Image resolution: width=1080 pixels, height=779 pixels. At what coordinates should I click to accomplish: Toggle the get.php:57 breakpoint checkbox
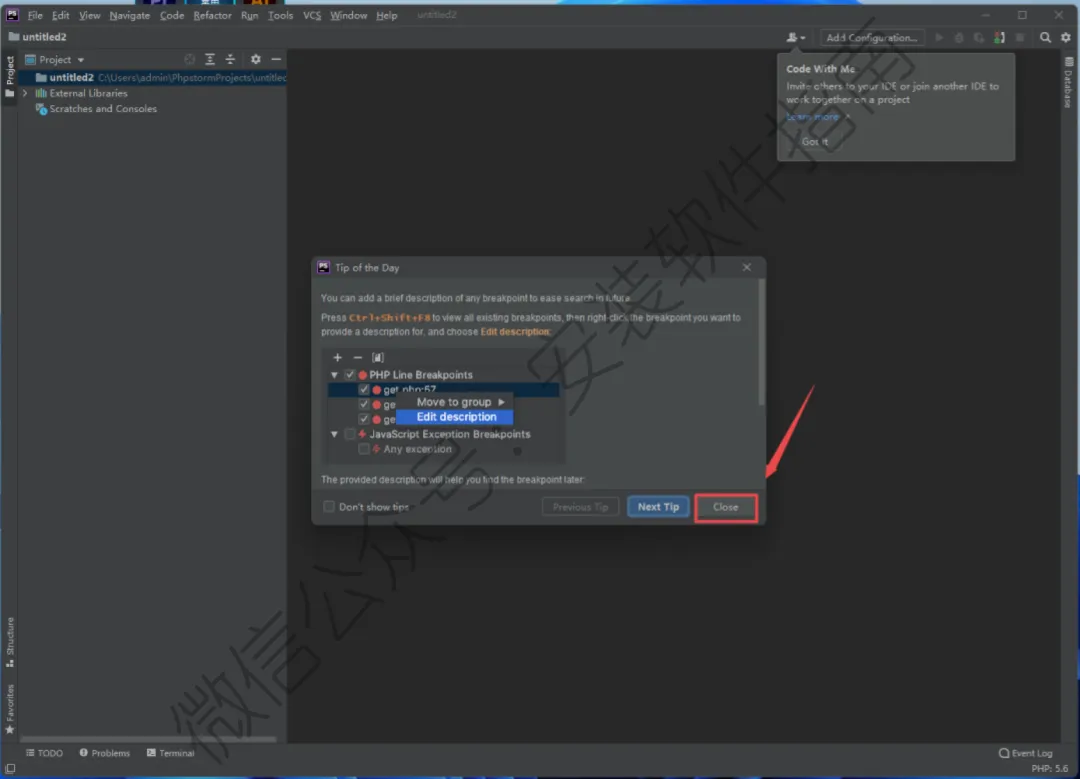[x=364, y=389]
